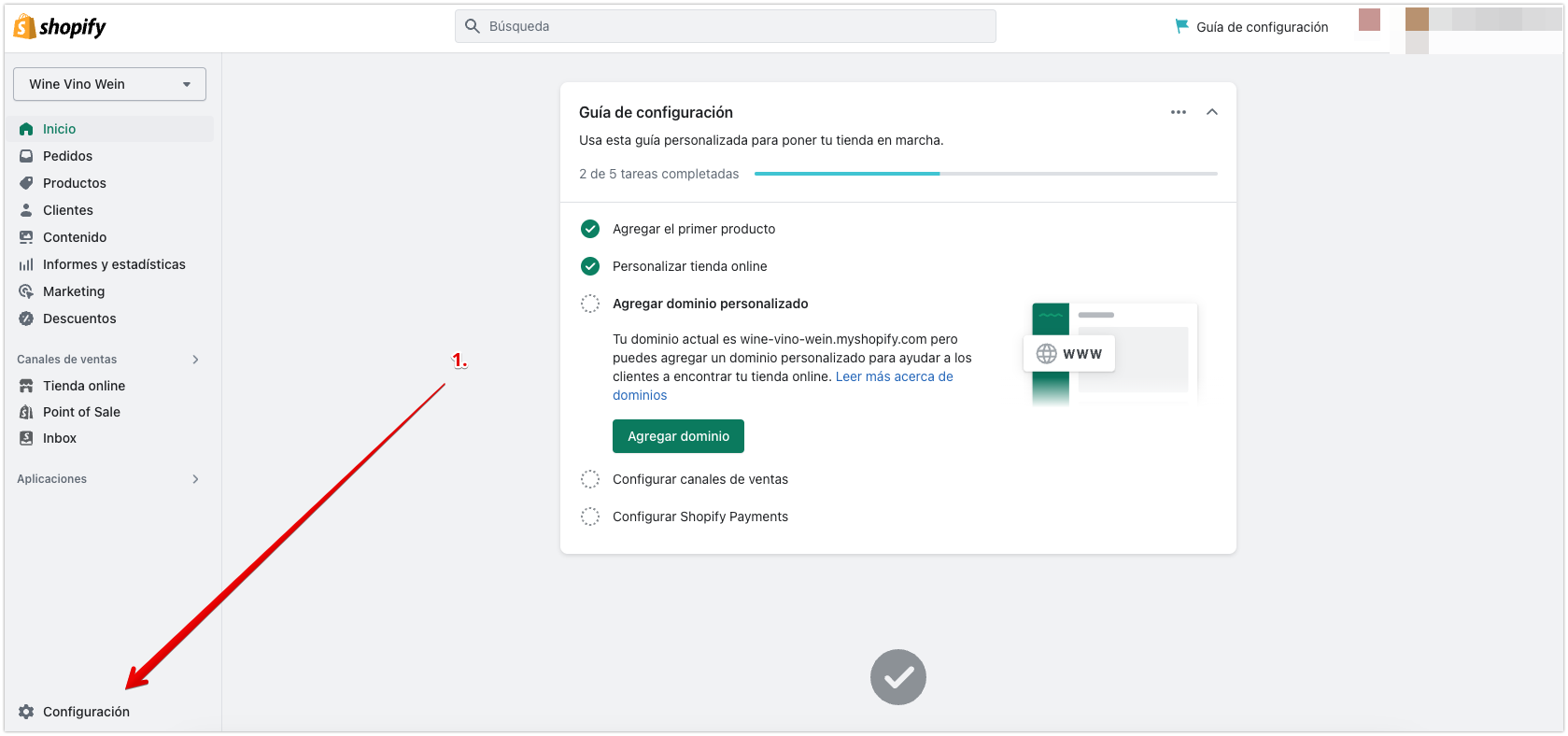
Task: Click the setup tasks progress bar
Action: pyautogui.click(x=985, y=174)
